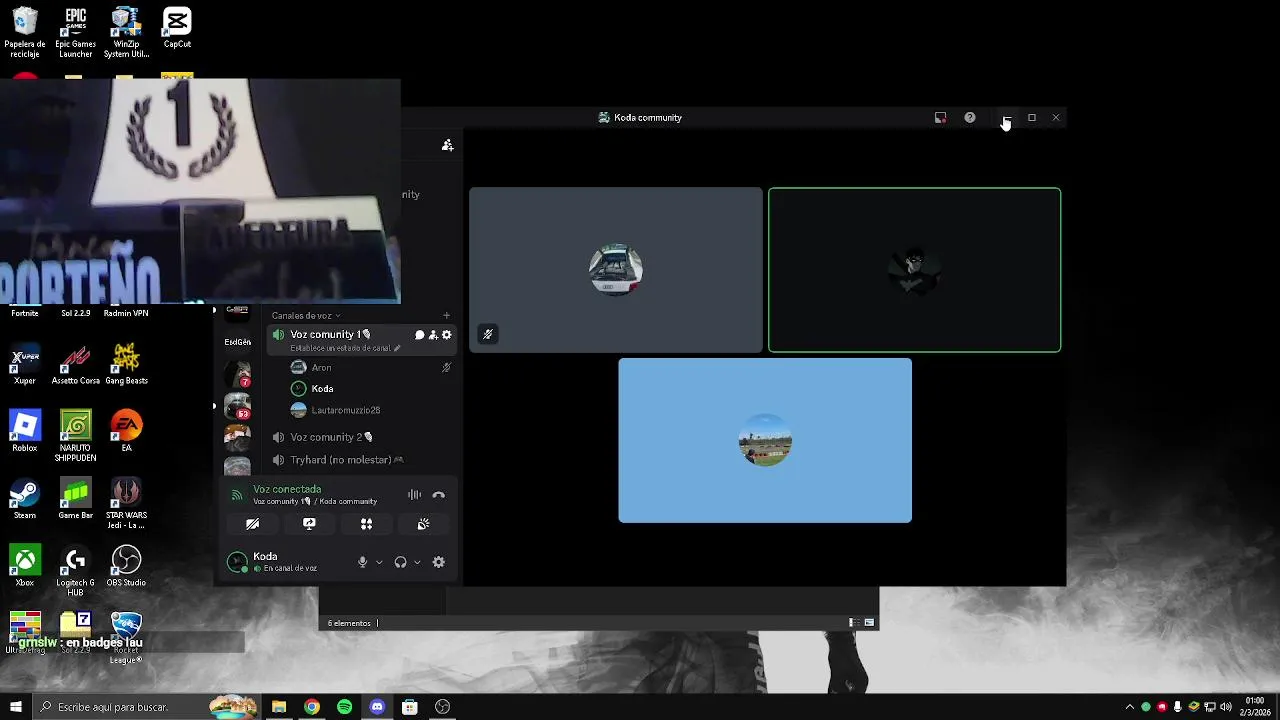Turn on camera in Discord voice panel
Viewport: 1280px width, 720px height.
click(252, 524)
